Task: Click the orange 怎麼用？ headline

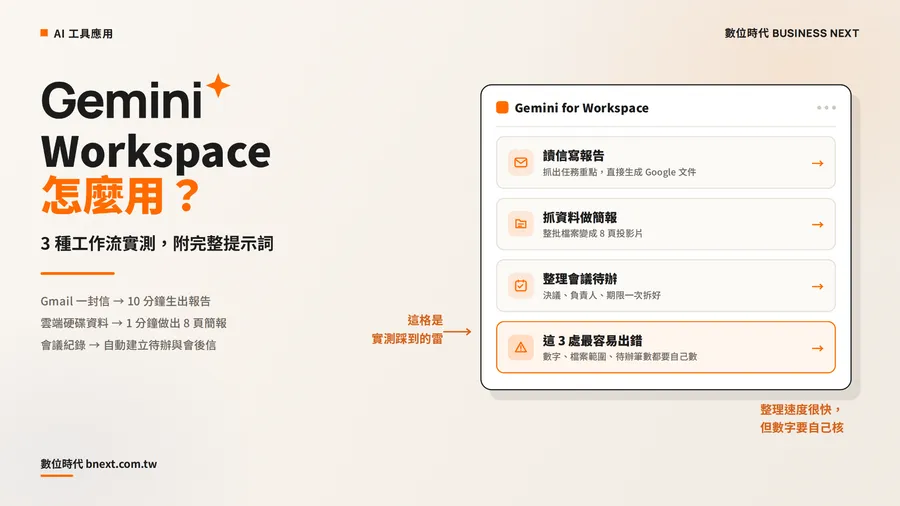Action: [121, 196]
